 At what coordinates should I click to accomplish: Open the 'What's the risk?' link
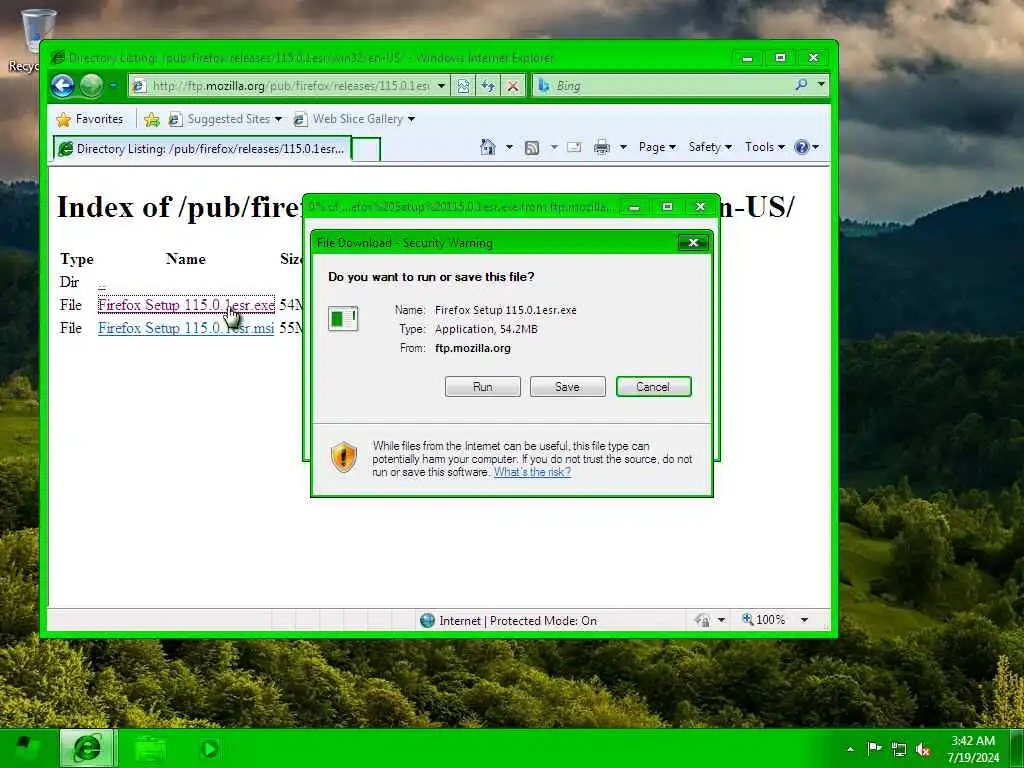click(532, 472)
